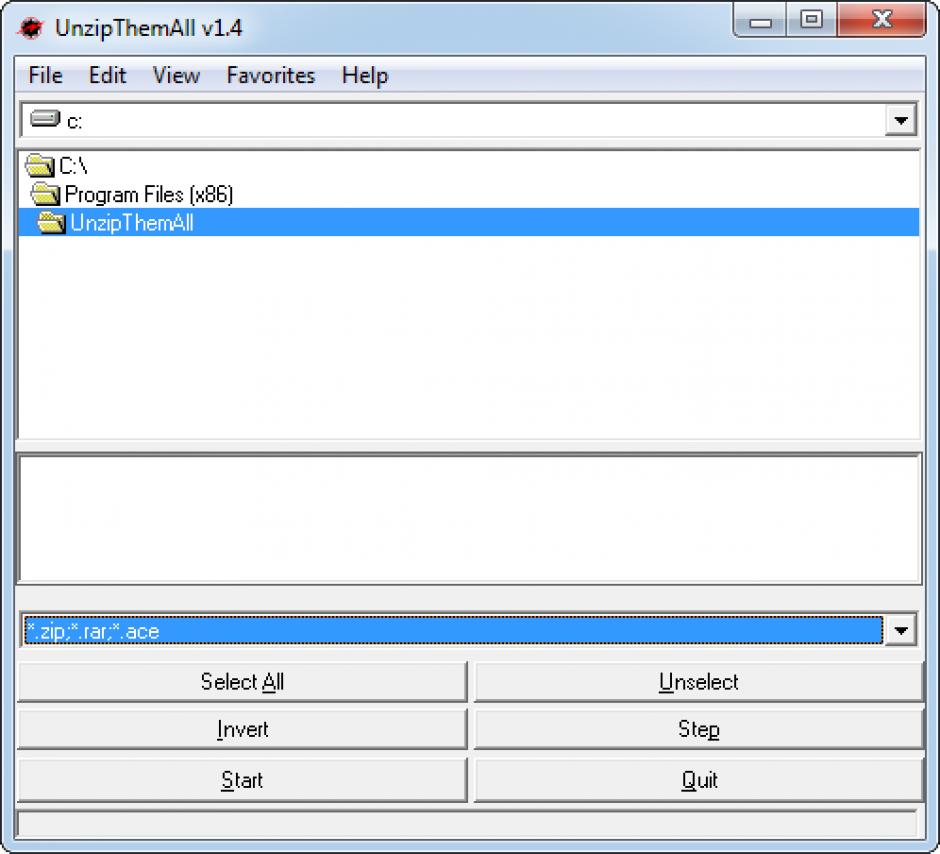Click the progress bar at window bottom
Screen dimensions: 940x854
coord(468,825)
